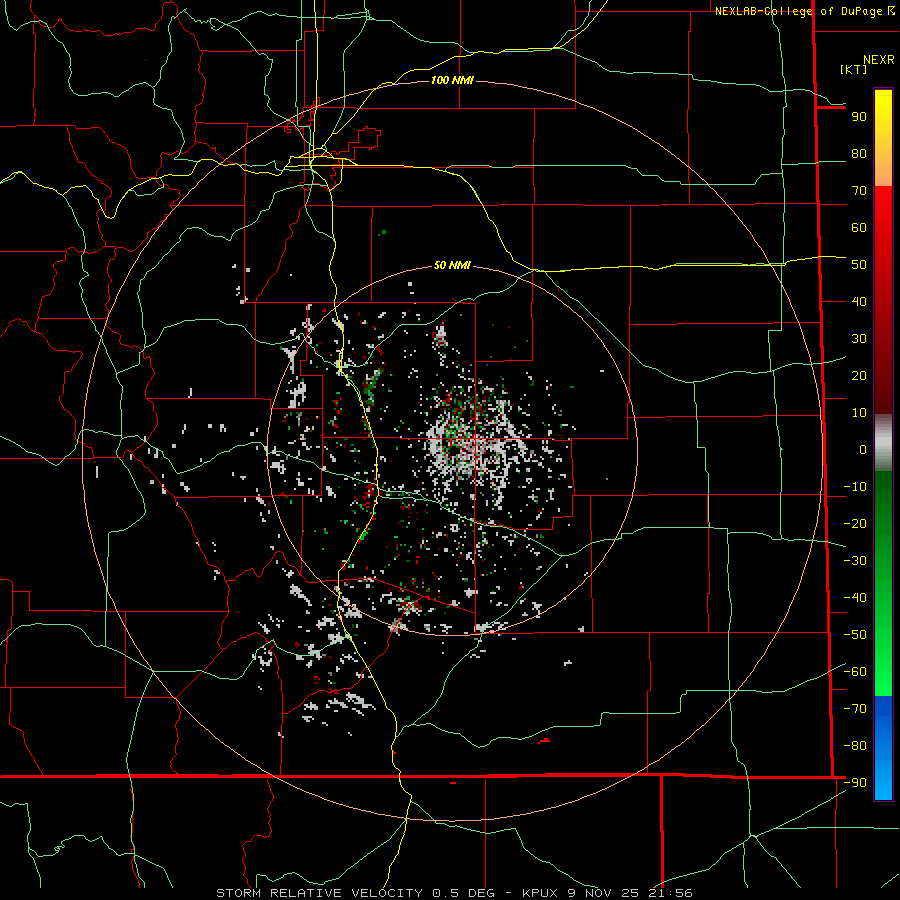
Task: Click the -30 value on velocity scale
Action: point(855,561)
